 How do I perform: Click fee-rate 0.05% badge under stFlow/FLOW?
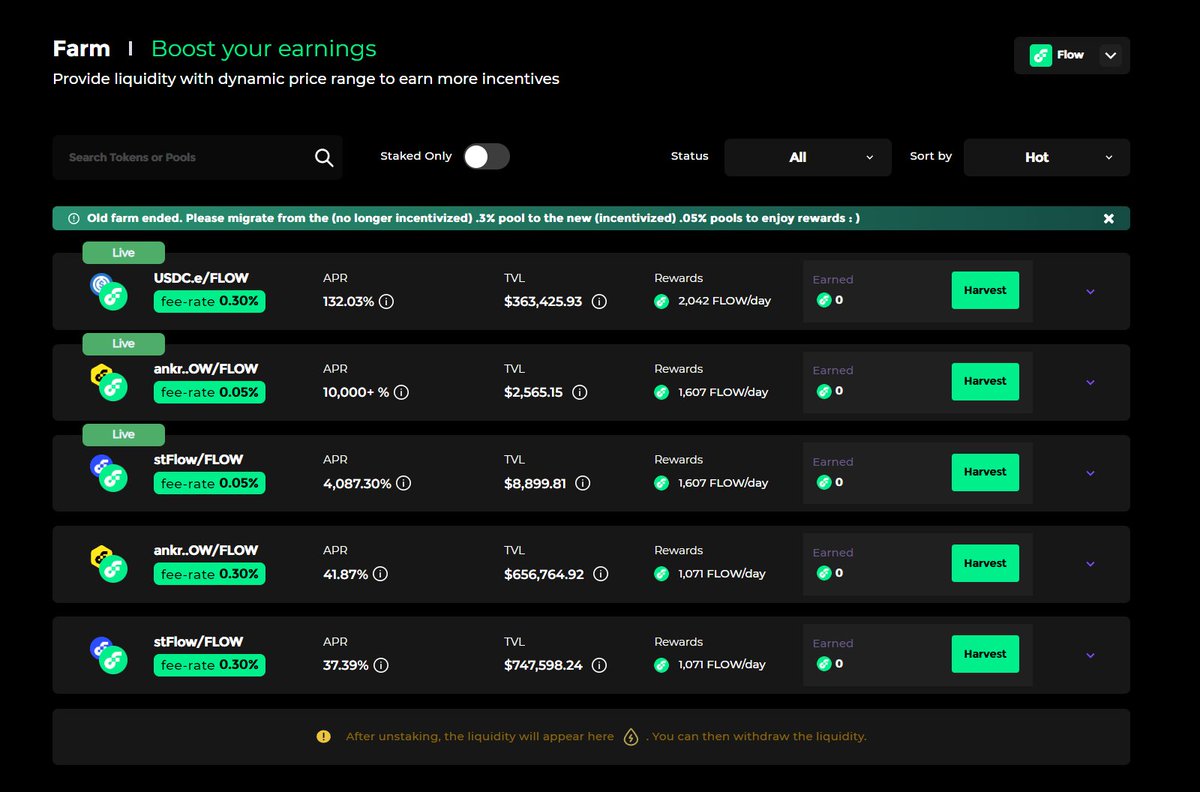coord(210,483)
